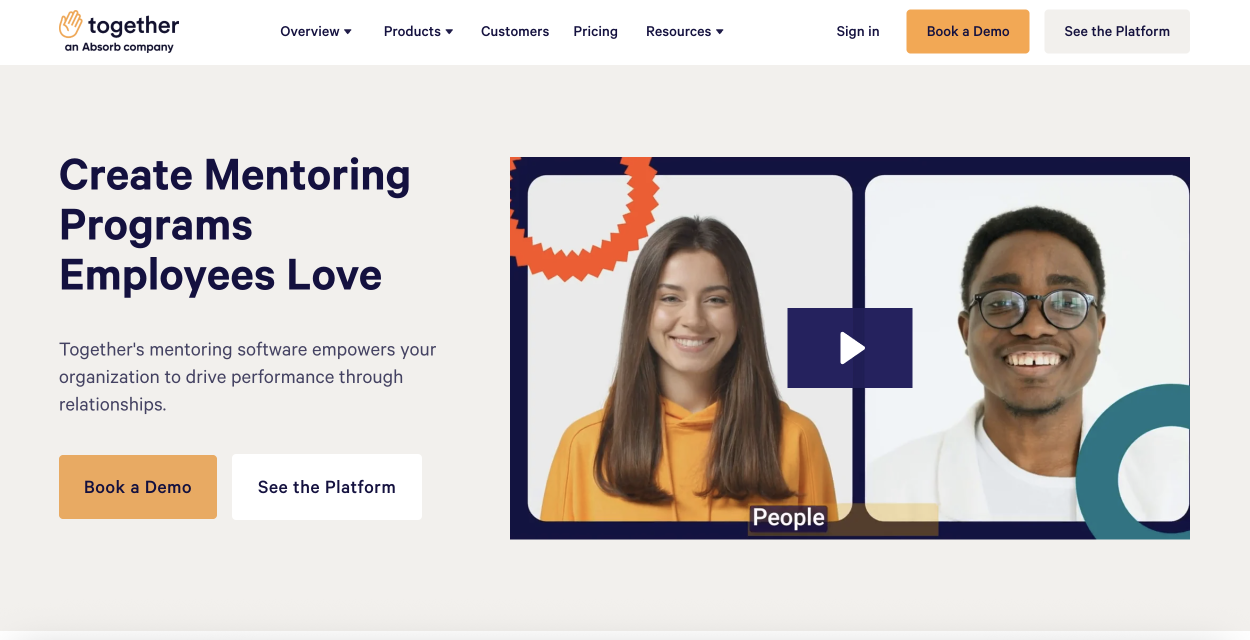Click Book a Demo in header
This screenshot has width=1250, height=640.
[968, 32]
